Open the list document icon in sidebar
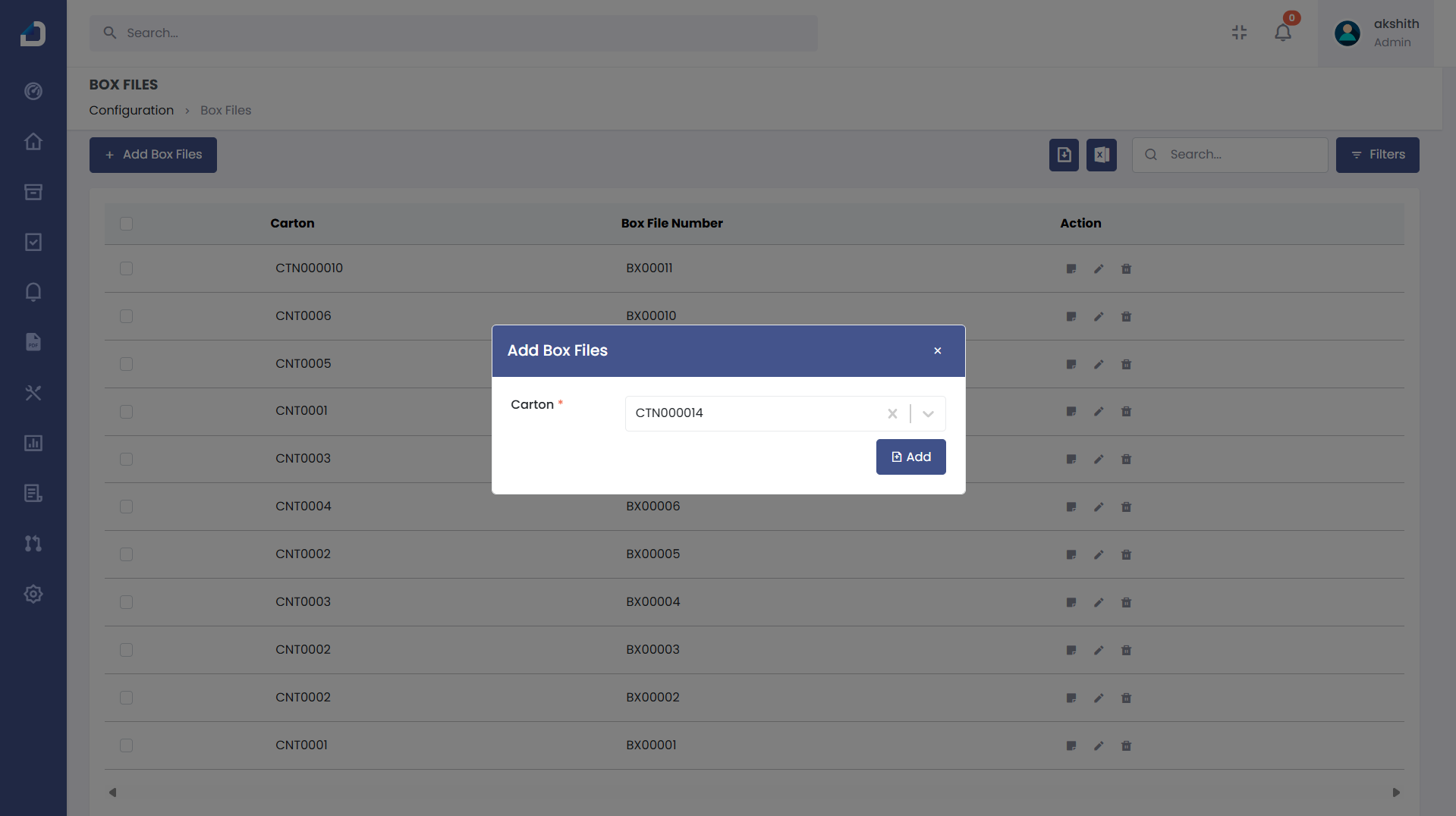This screenshot has width=1456, height=816. pos(33,493)
